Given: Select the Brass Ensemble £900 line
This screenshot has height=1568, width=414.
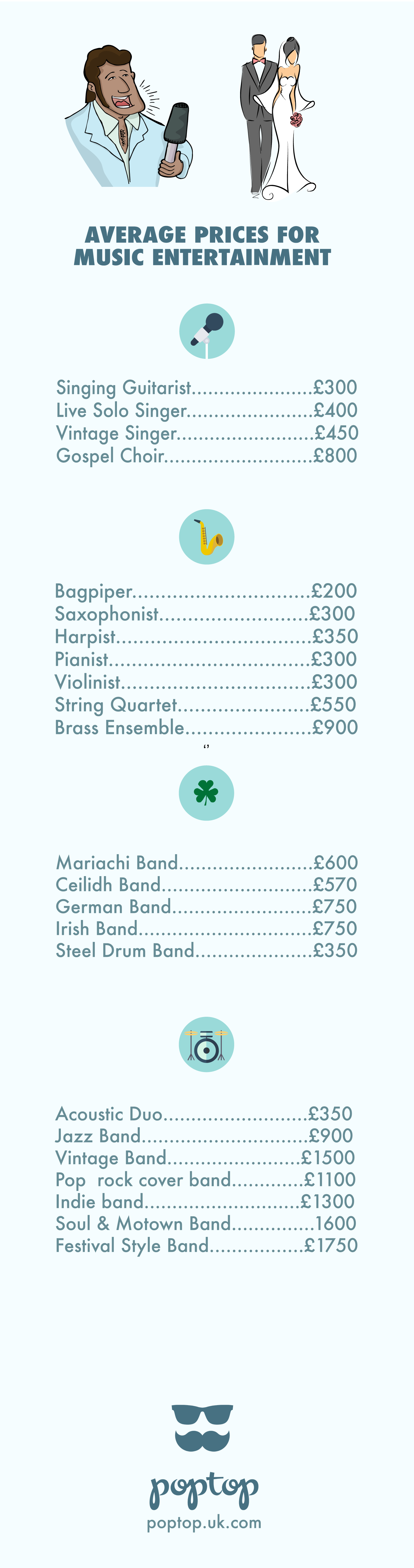Looking at the screenshot, I should [x=206, y=727].
